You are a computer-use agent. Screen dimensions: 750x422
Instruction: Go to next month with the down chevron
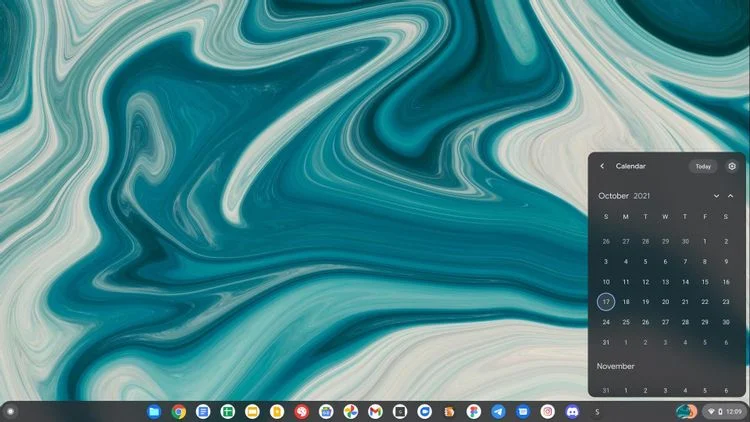tap(716, 196)
